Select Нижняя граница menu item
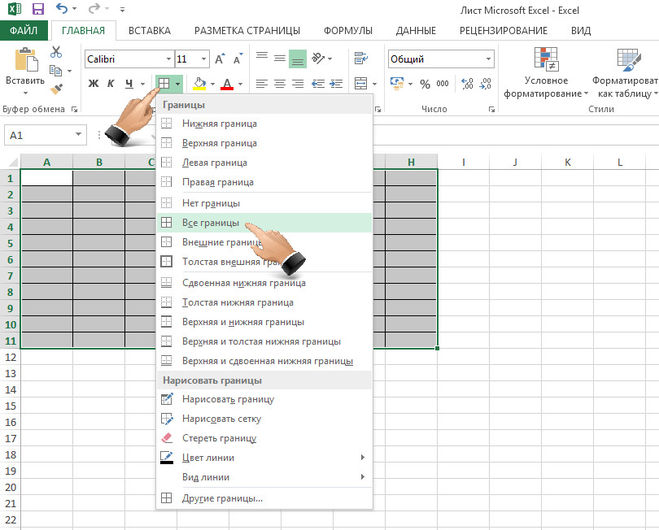Image resolution: width=659 pixels, height=530 pixels. [x=264, y=124]
